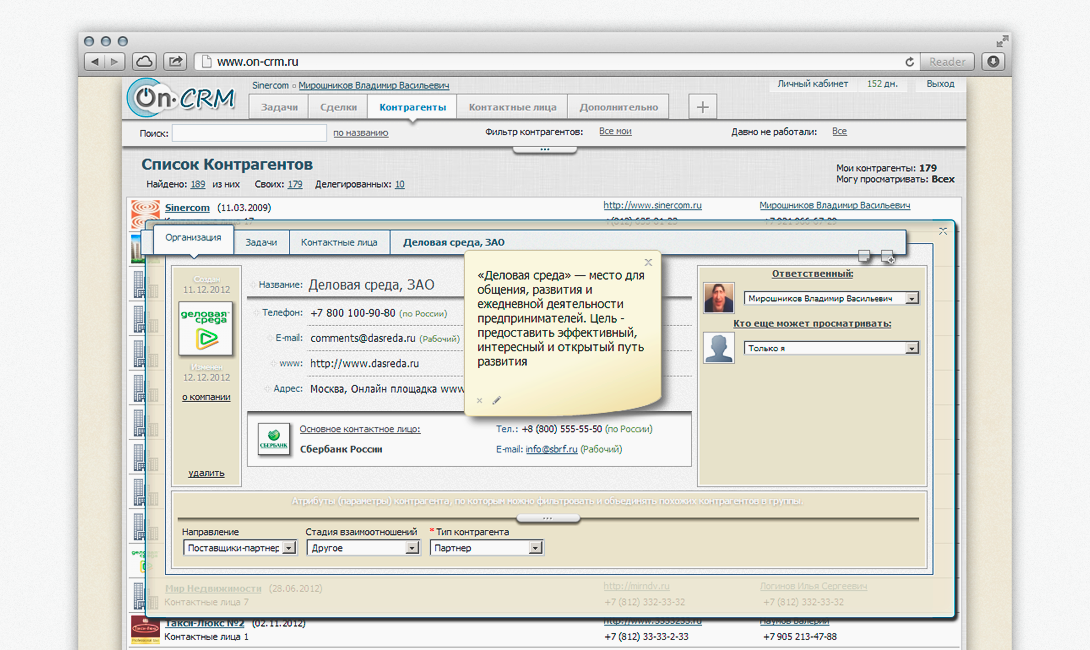The width and height of the screenshot is (1090, 650).
Task: Click the Такси-Люкс №2 logo icon
Action: (x=145, y=630)
